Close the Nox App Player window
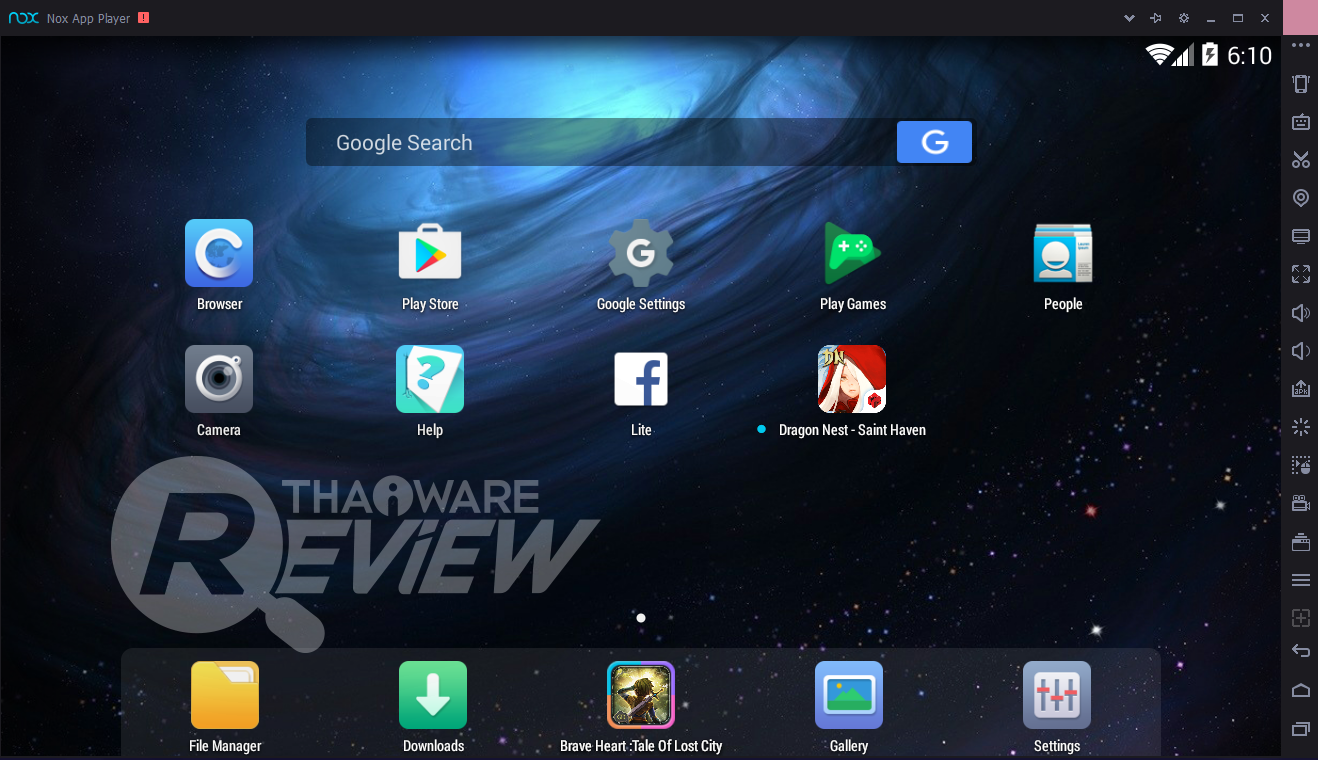The width and height of the screenshot is (1318, 760). point(1265,18)
